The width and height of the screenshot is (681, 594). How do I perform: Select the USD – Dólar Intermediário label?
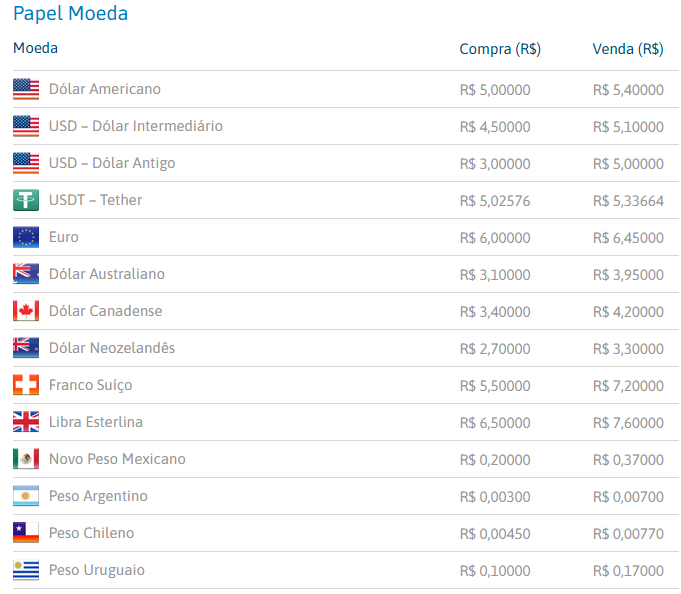tap(136, 126)
